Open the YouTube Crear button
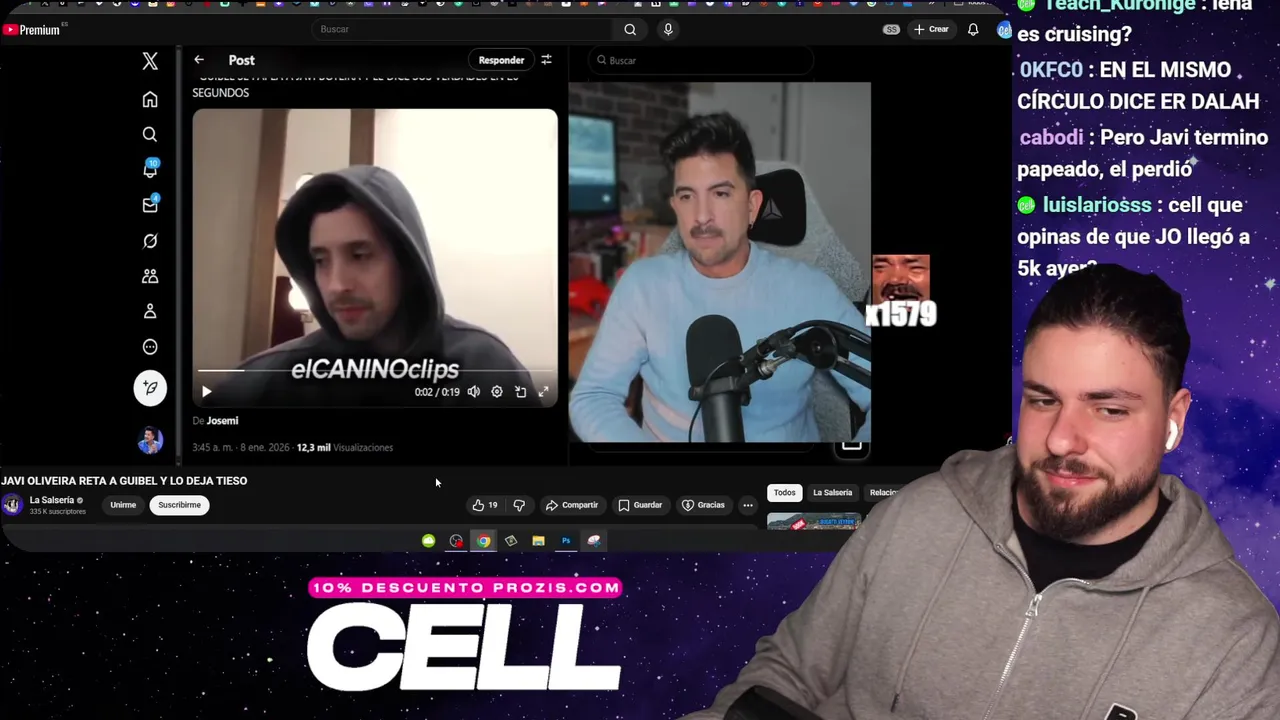This screenshot has width=1280, height=720. point(931,29)
